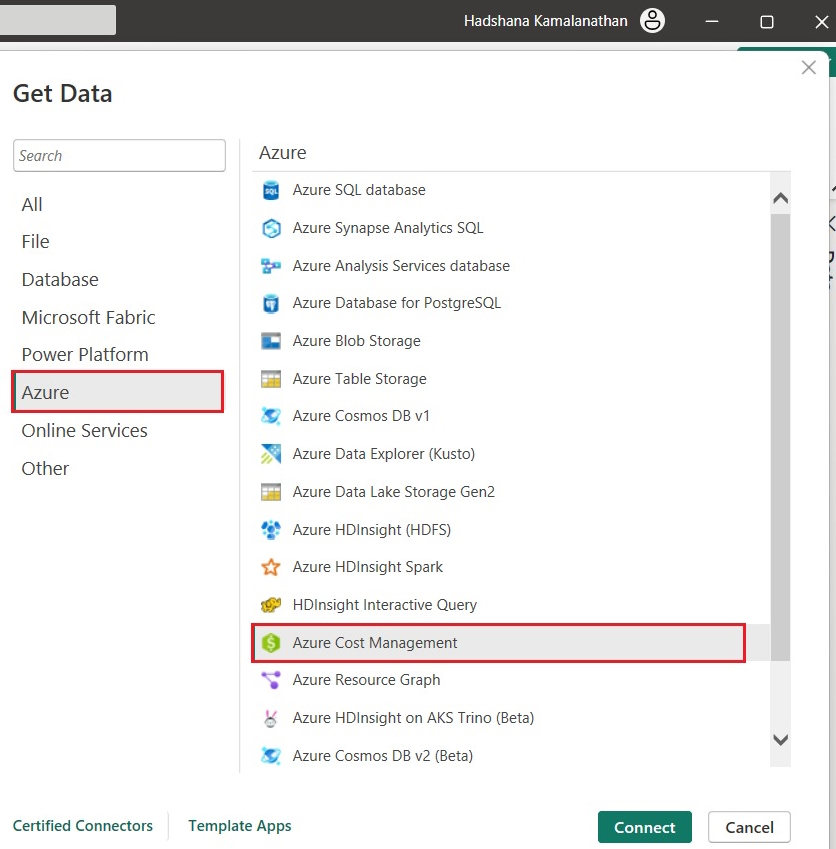
Task: Choose the Database category
Action: coord(60,280)
